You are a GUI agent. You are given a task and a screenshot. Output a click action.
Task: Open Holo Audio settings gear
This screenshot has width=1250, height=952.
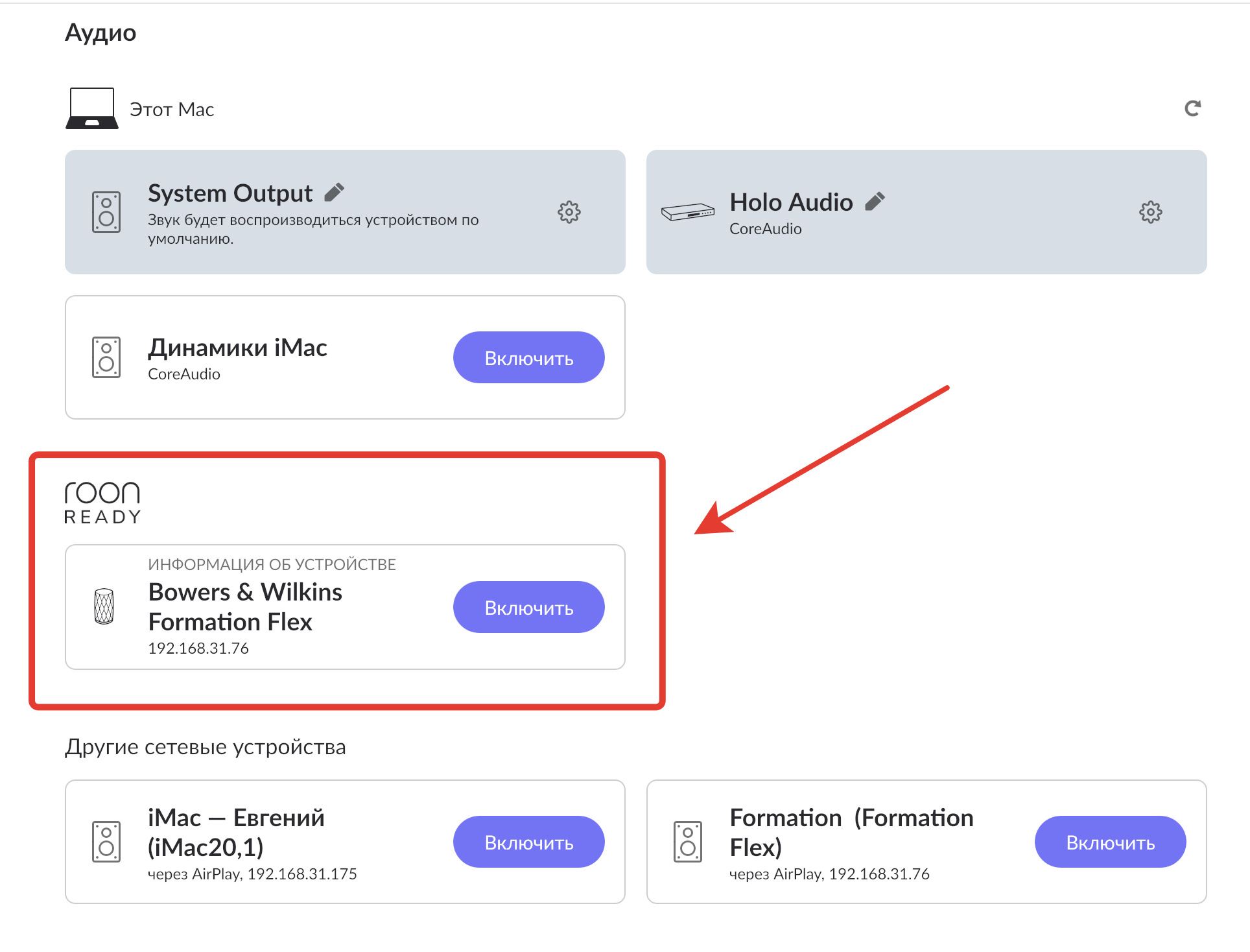(1150, 212)
